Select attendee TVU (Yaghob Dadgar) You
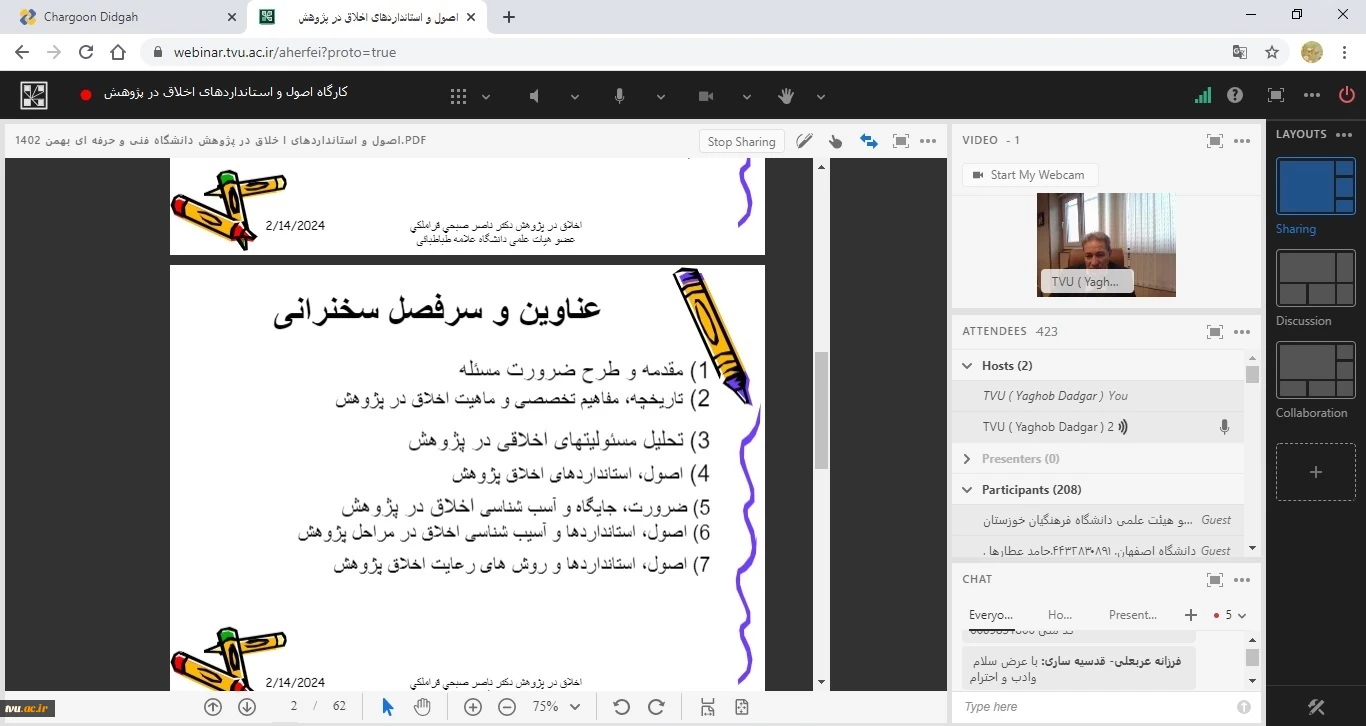This screenshot has width=1366, height=726. pyautogui.click(x=1097, y=396)
